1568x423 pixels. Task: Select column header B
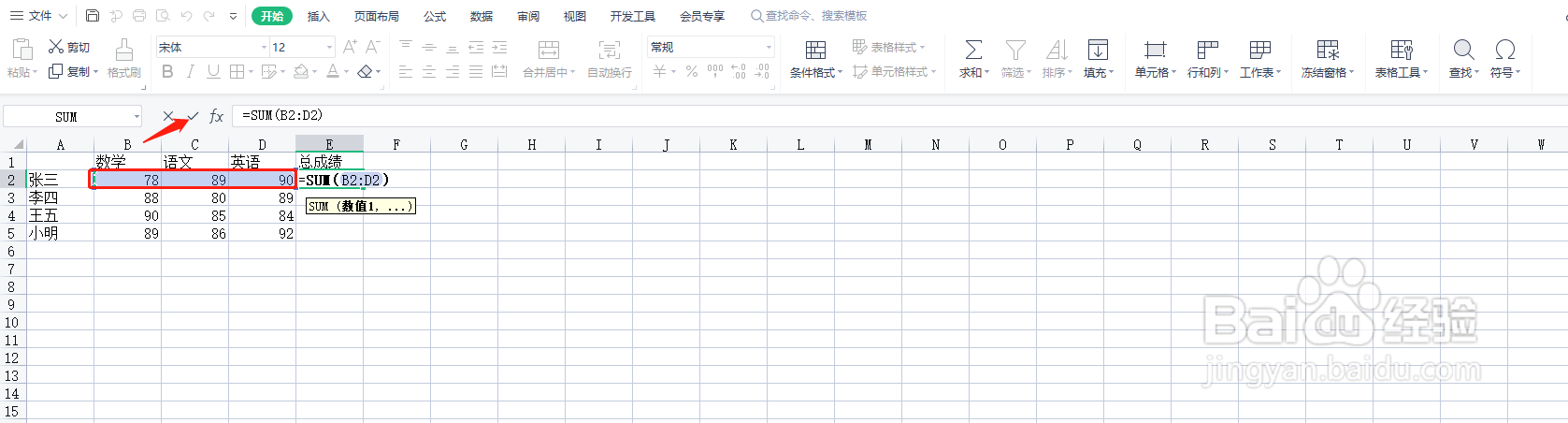127,144
